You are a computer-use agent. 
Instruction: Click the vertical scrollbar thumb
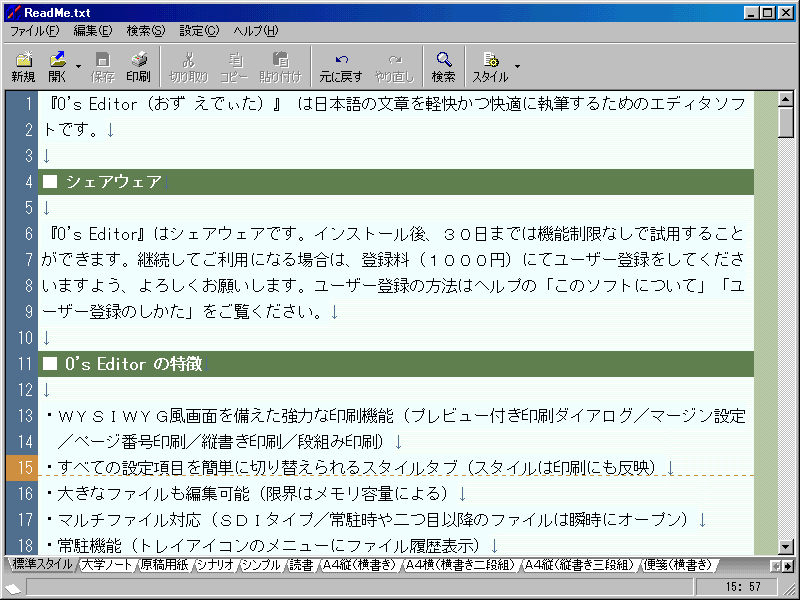pos(786,122)
